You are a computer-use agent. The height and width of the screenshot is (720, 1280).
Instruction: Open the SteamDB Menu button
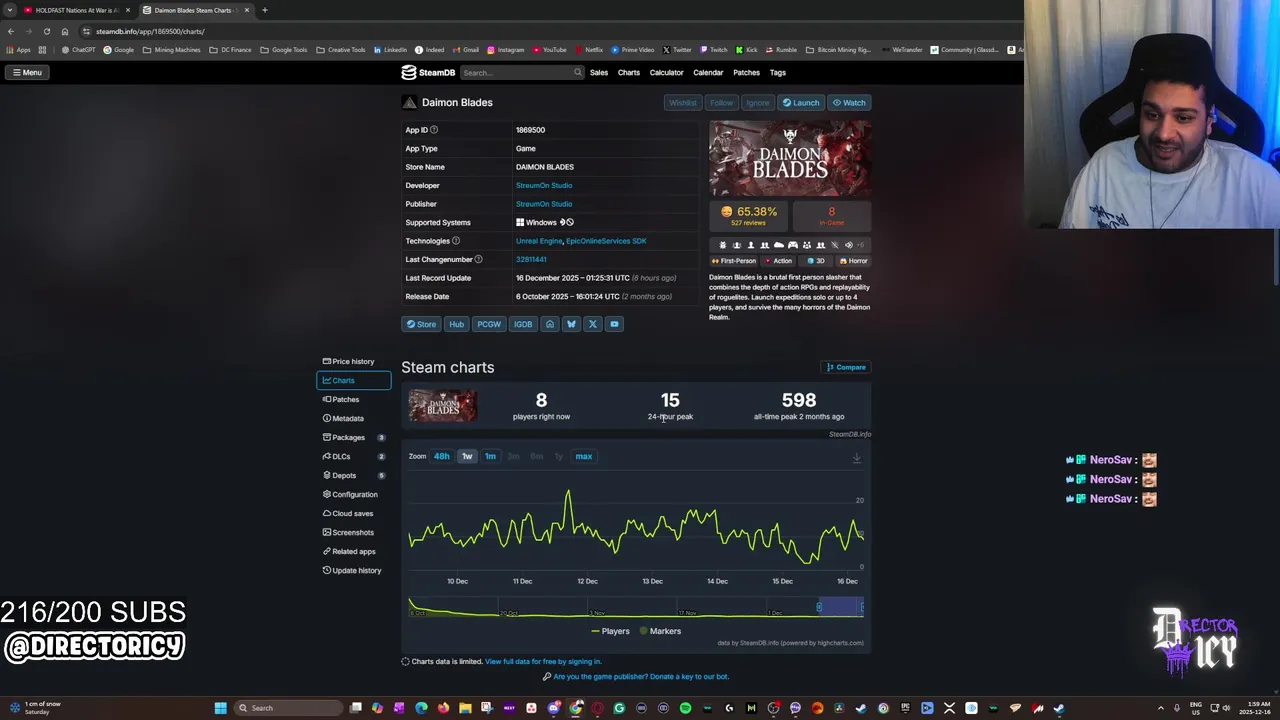(27, 72)
